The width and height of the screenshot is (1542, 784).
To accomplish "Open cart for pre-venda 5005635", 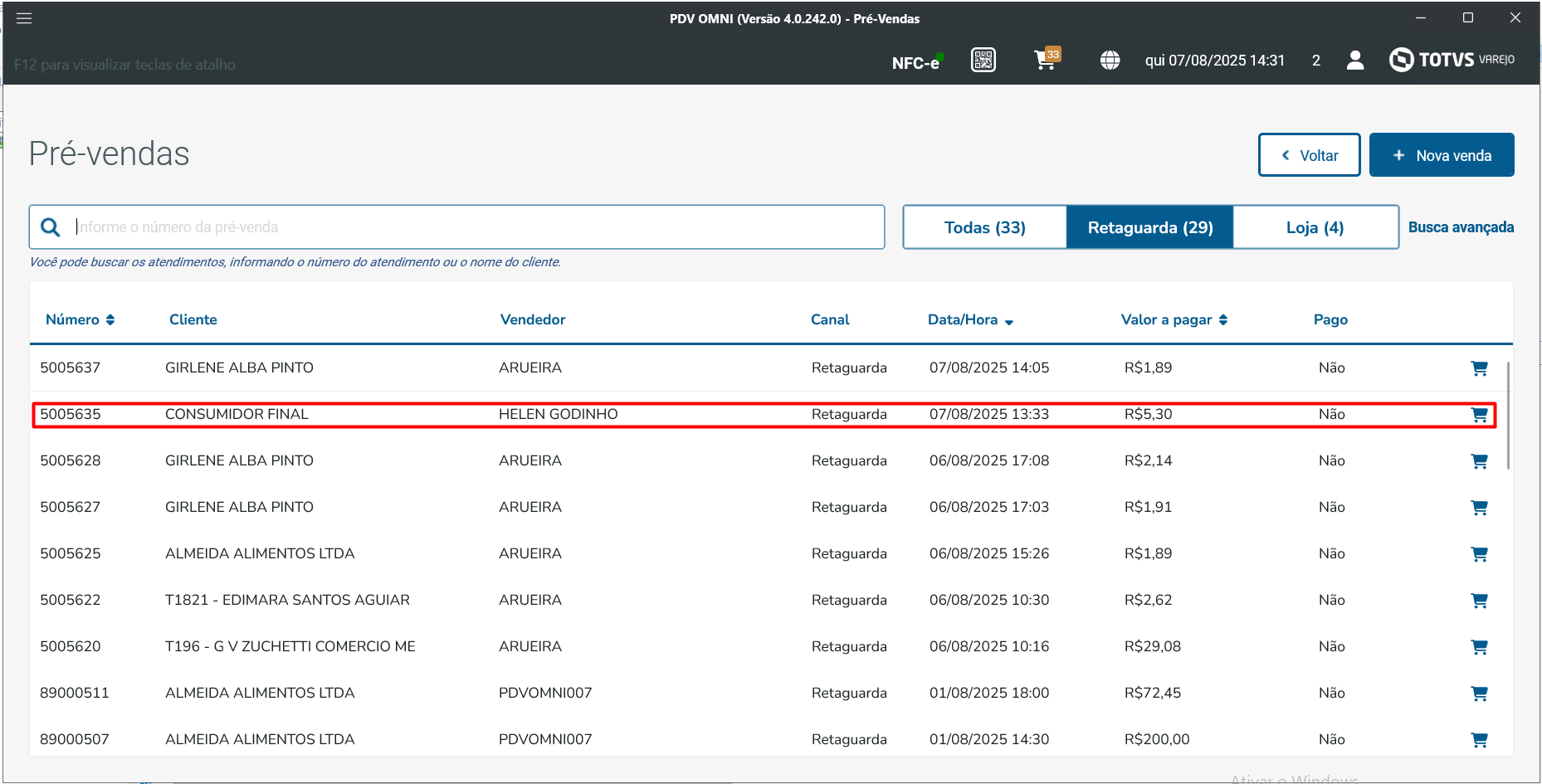I will pyautogui.click(x=1479, y=415).
